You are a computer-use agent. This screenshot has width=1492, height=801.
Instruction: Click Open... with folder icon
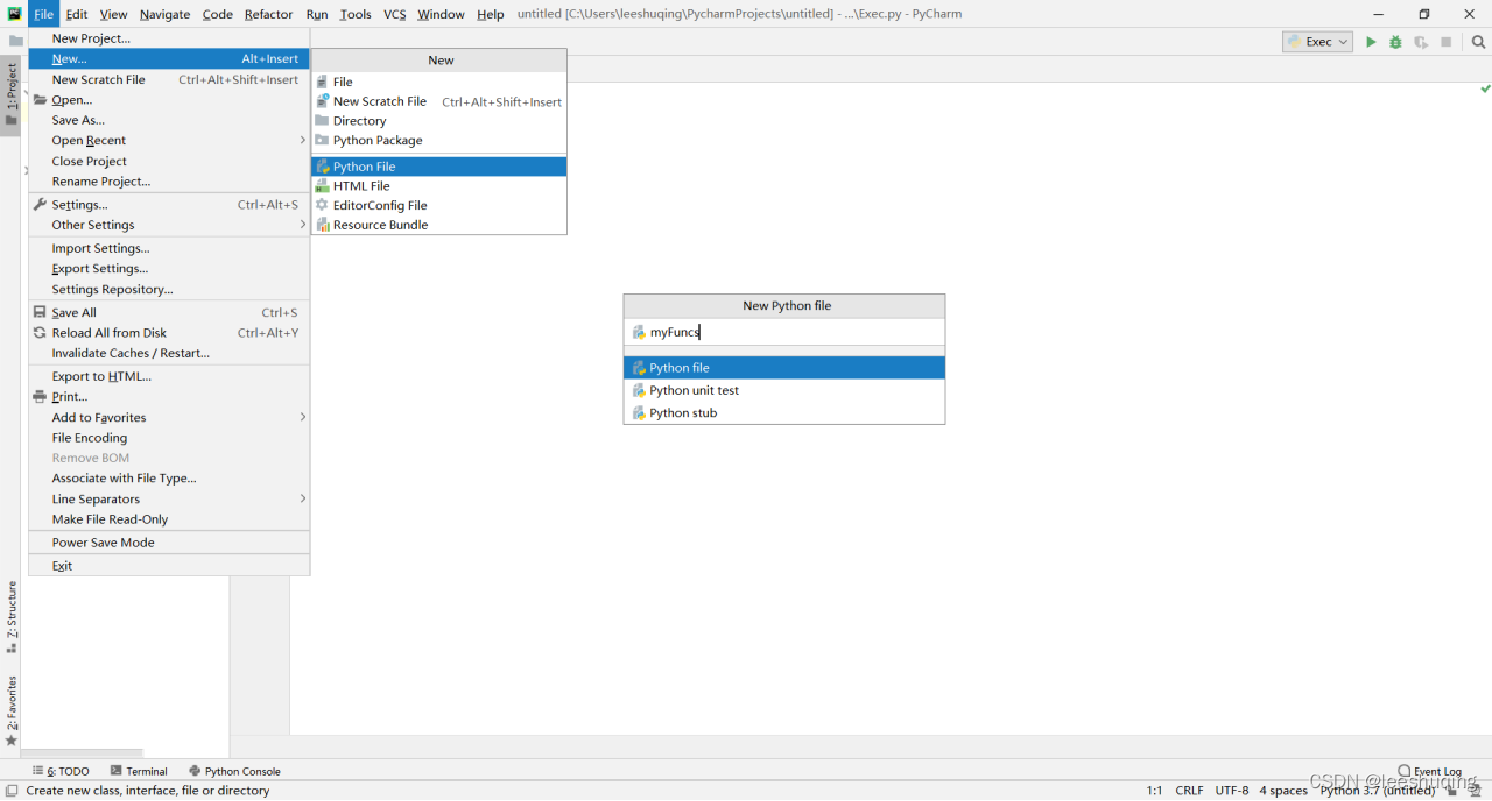tap(168, 100)
